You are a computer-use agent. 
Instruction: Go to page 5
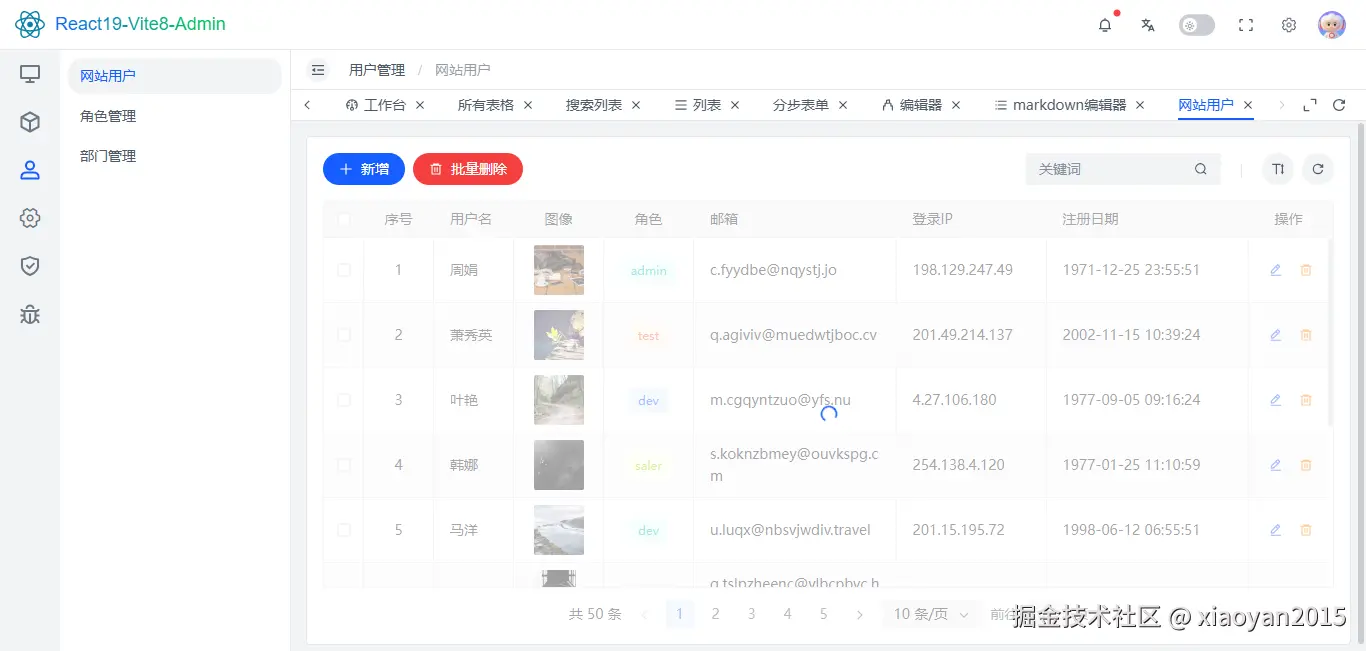[824, 614]
